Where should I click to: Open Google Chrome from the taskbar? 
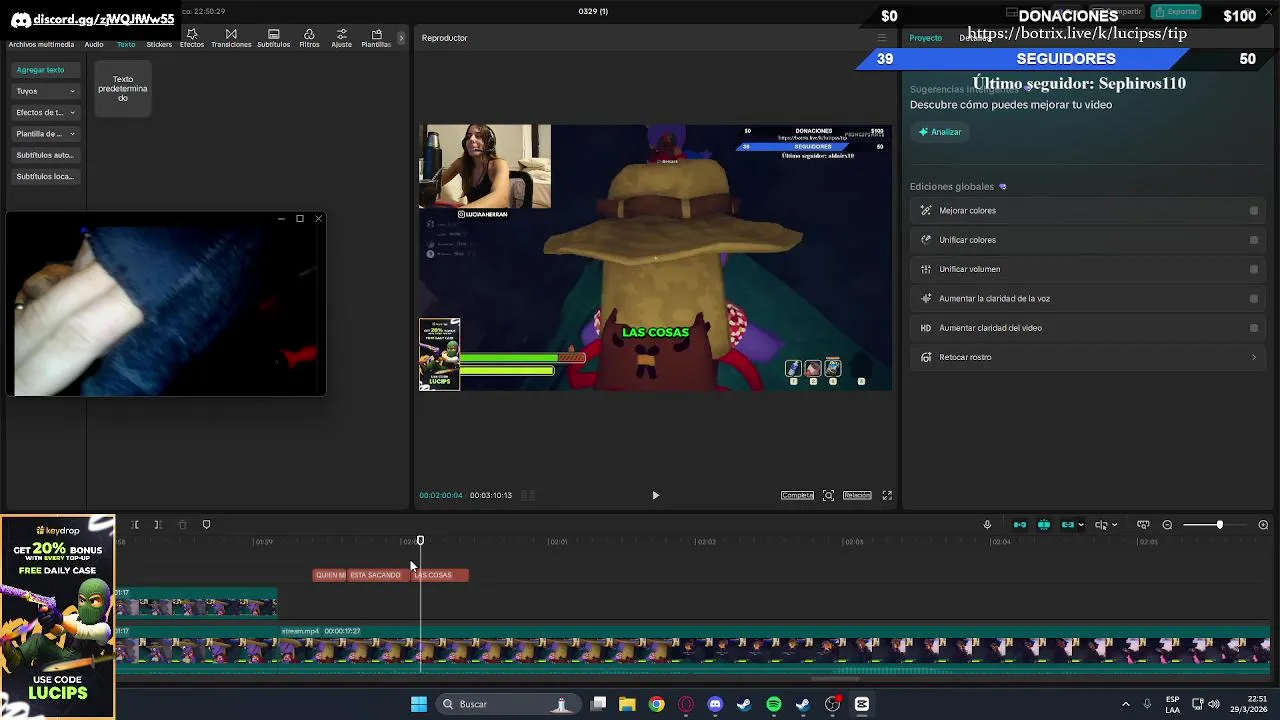tap(656, 704)
